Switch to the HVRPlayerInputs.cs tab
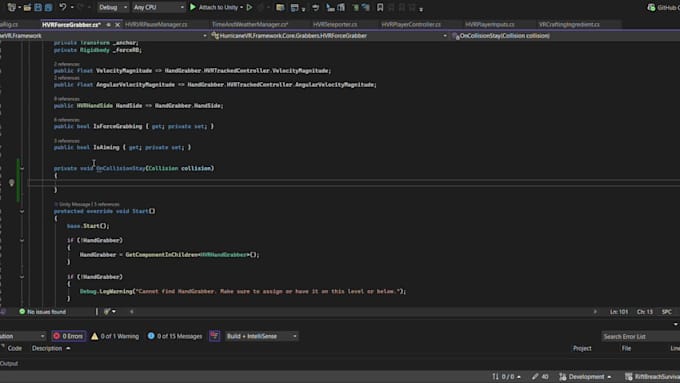The width and height of the screenshot is (680, 383). [x=490, y=25]
